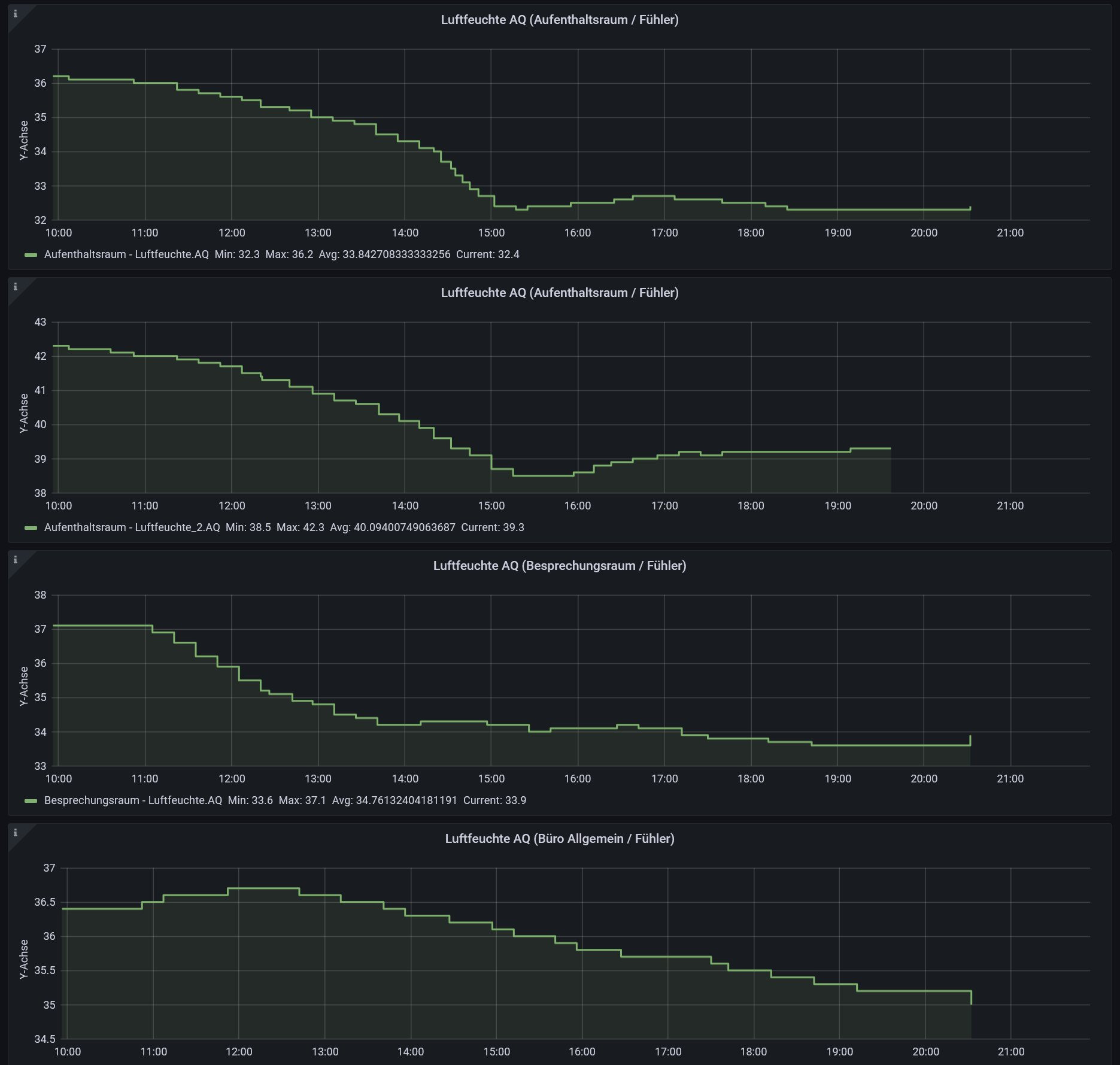Click the Y-Achse label of the Büro Allgemein chart

(x=24, y=960)
